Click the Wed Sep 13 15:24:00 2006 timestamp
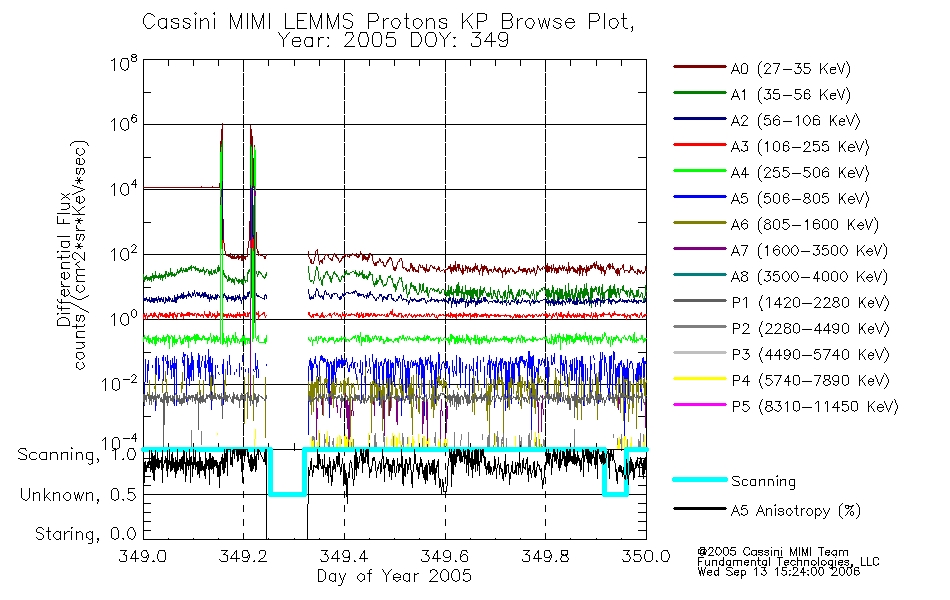950x600 pixels. [x=779, y=572]
